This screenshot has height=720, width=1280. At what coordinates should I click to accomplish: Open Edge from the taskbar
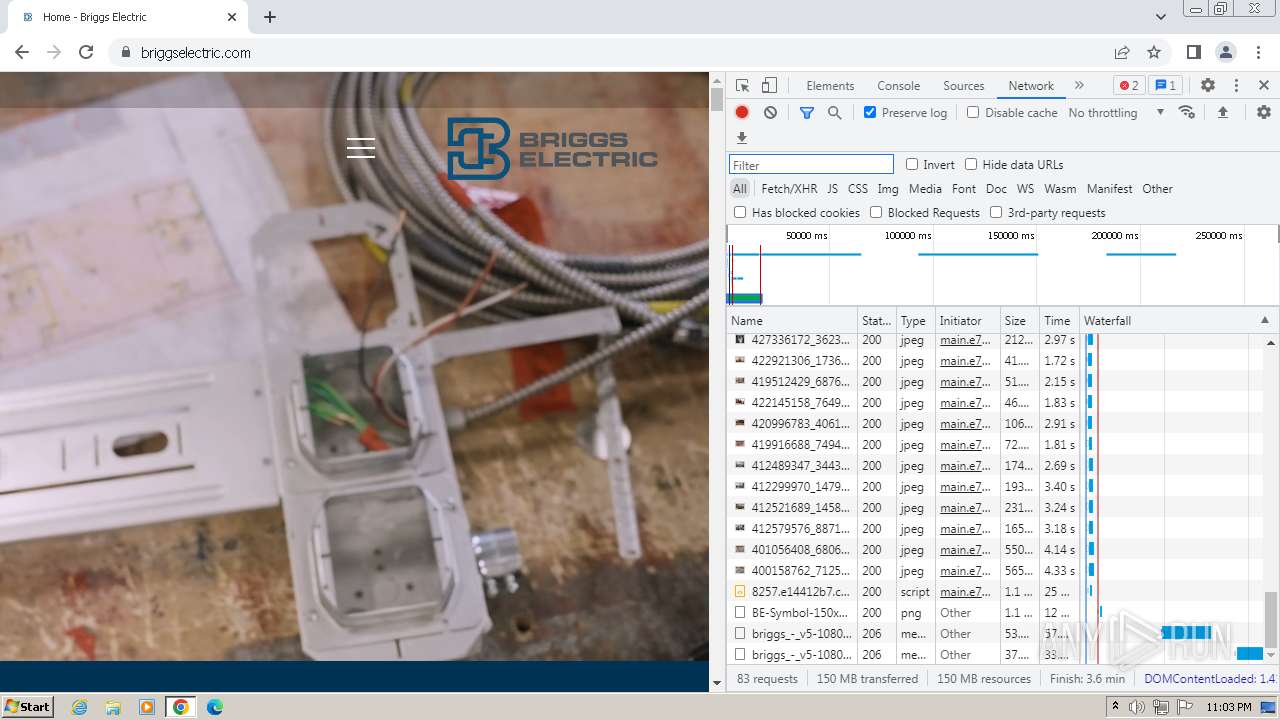pyautogui.click(x=215, y=706)
